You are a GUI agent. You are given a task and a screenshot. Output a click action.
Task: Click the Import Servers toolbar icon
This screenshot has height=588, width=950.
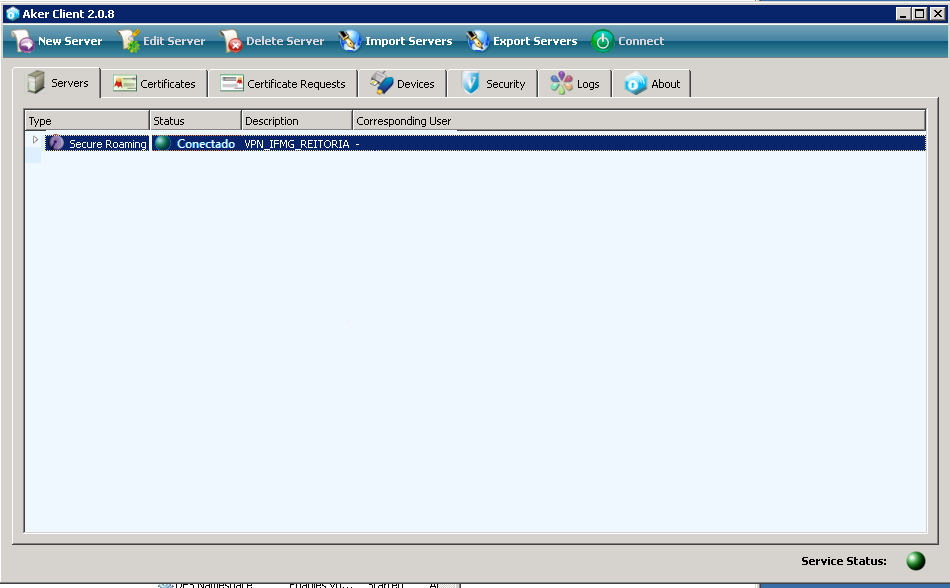pos(350,41)
